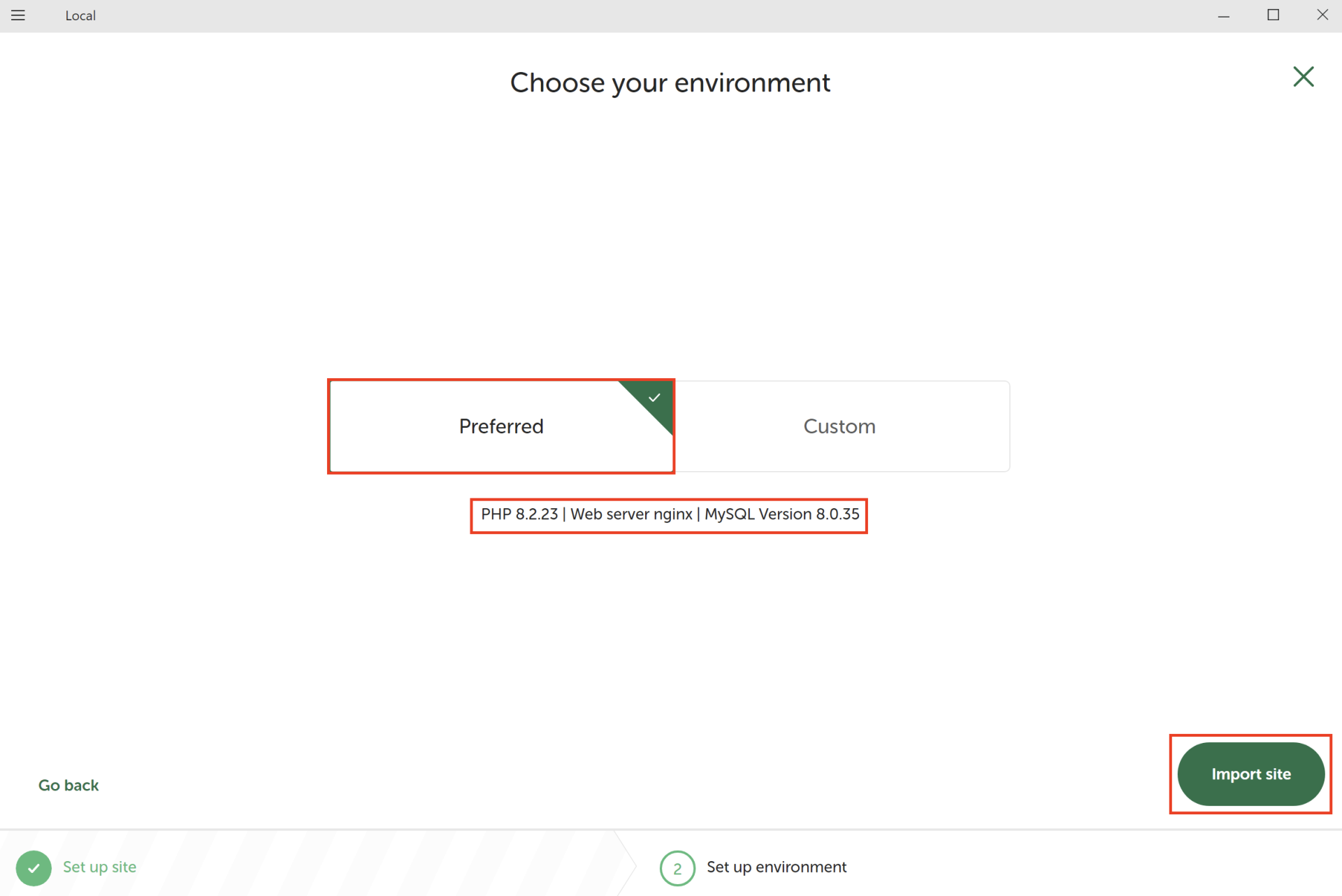
Task: Maximize the Local window
Action: click(1273, 15)
